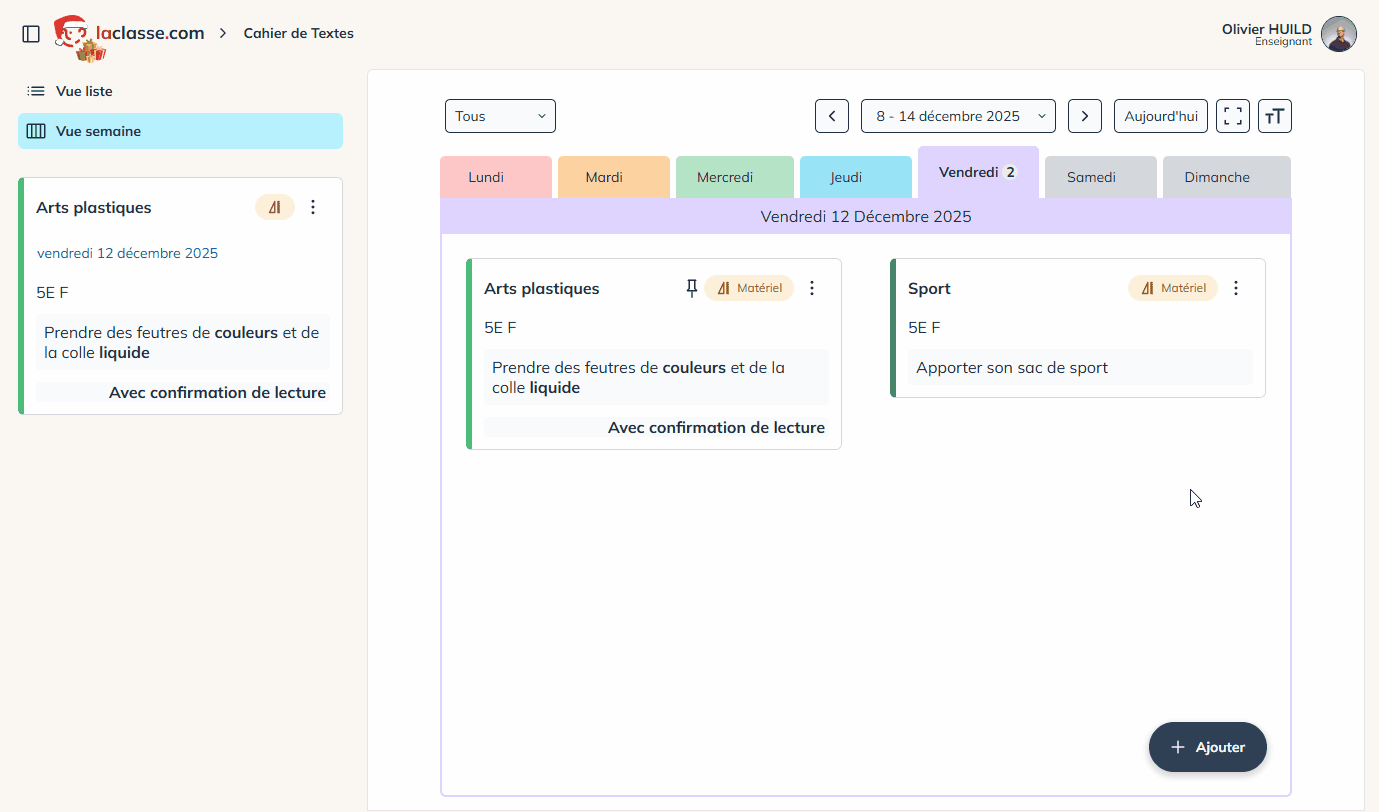
Task: Switch to the Lundi tab
Action: pos(486,177)
